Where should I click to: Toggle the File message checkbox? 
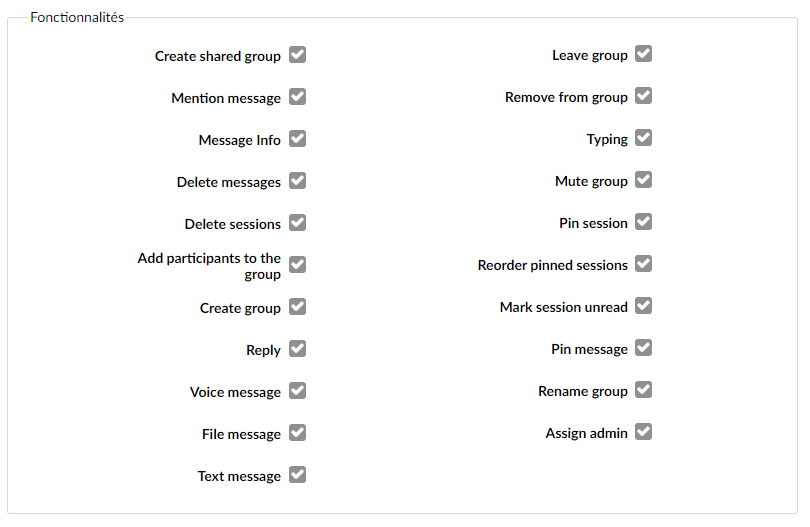coord(298,432)
